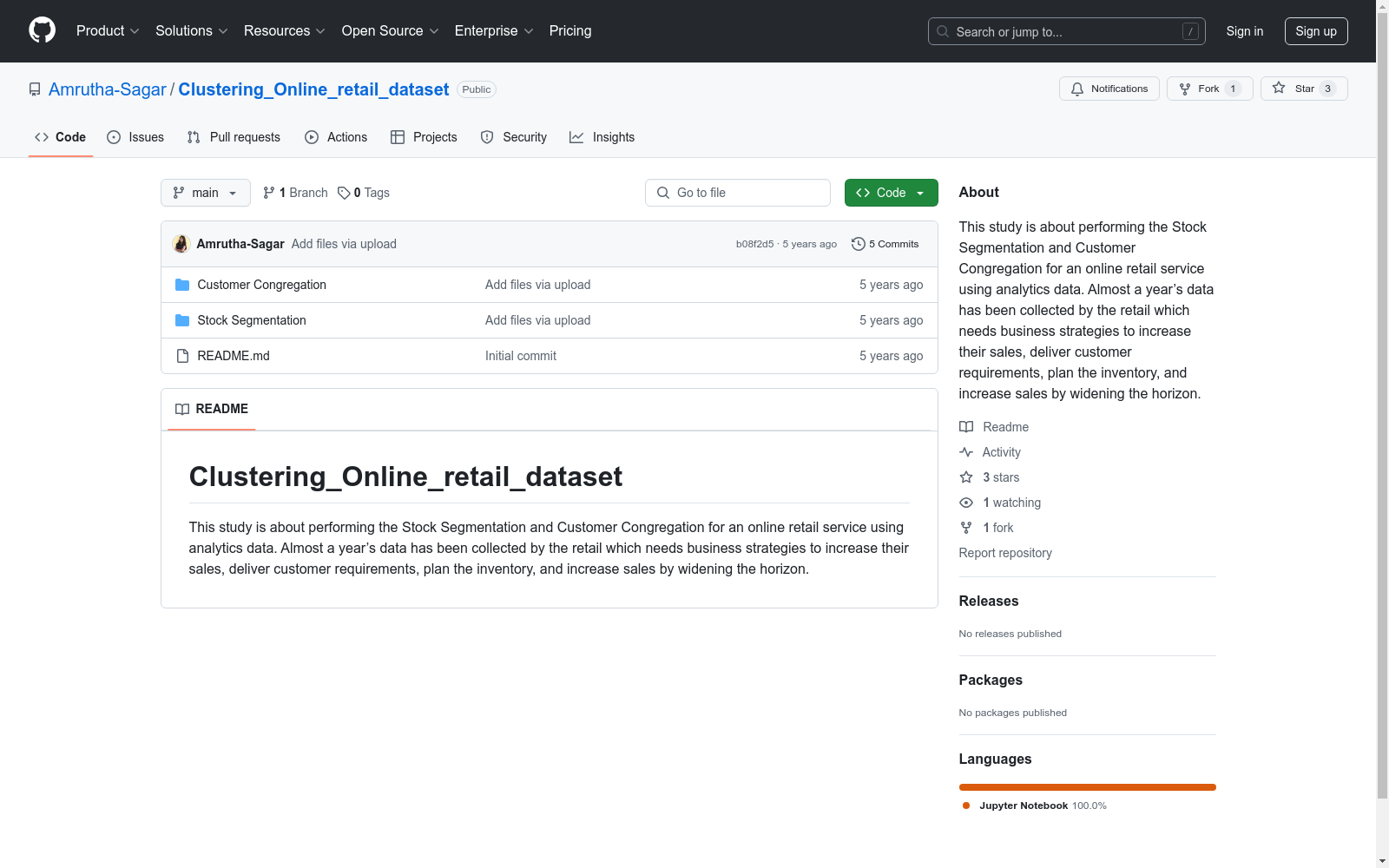Click the Sign up button
1389x868 pixels.
tap(1316, 31)
